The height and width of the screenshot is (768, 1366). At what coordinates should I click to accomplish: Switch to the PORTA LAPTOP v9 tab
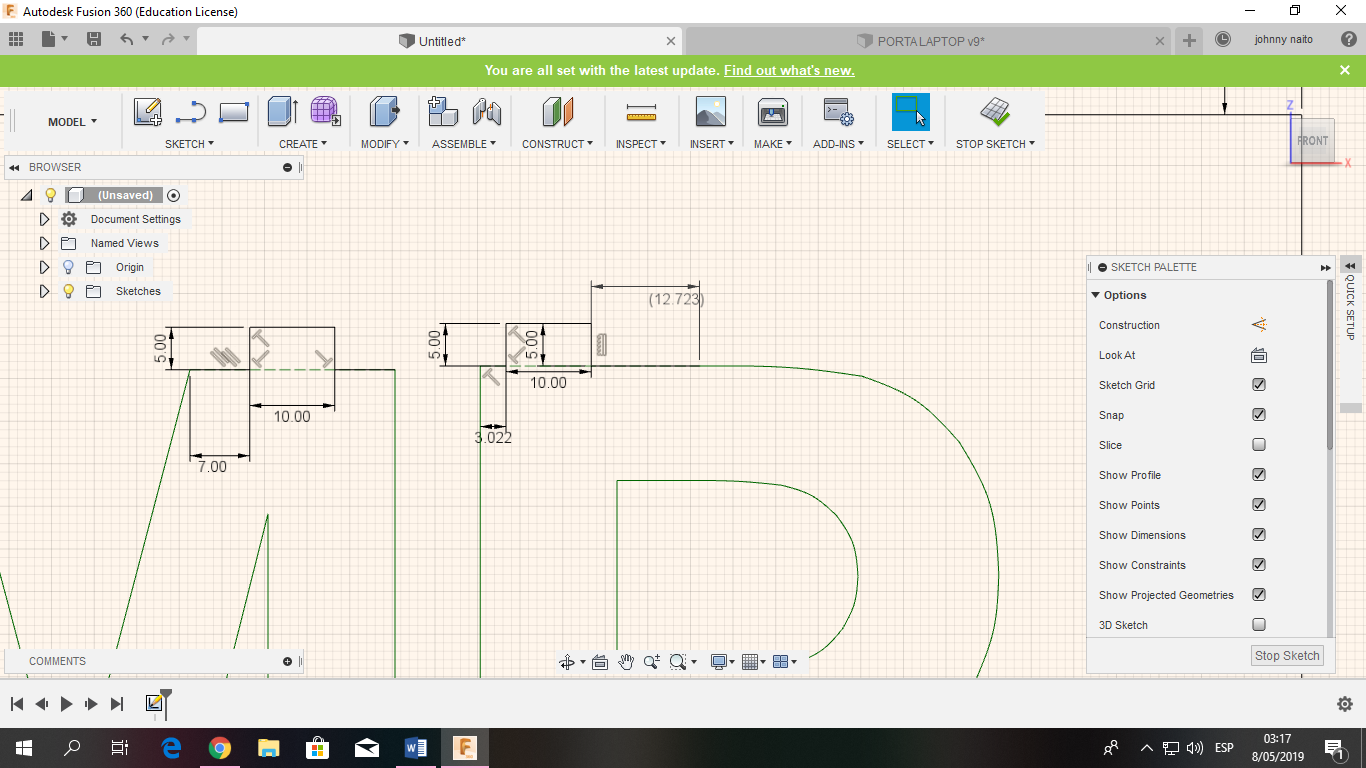[x=929, y=41]
